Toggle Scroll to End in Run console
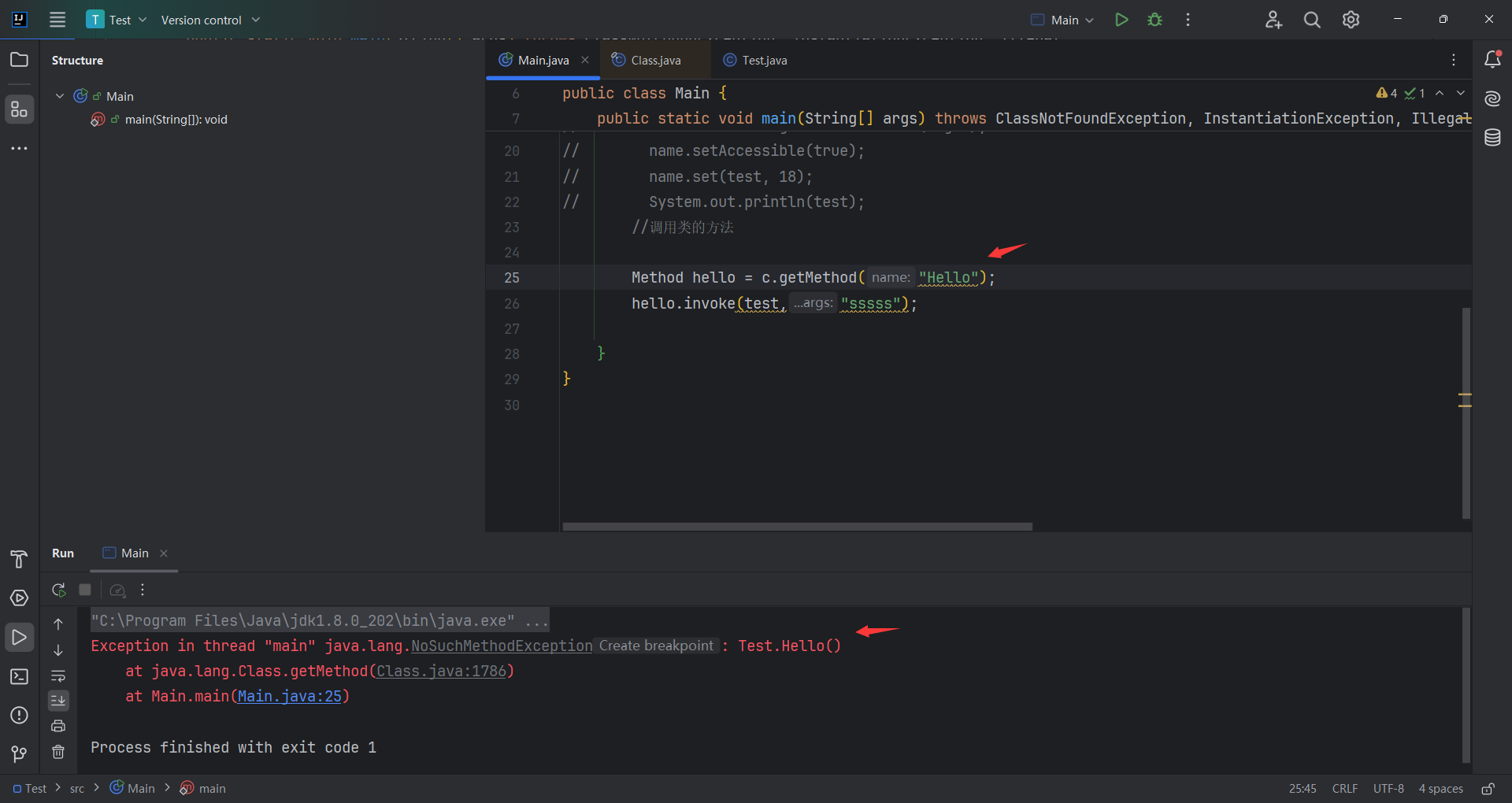1512x803 pixels. (58, 701)
